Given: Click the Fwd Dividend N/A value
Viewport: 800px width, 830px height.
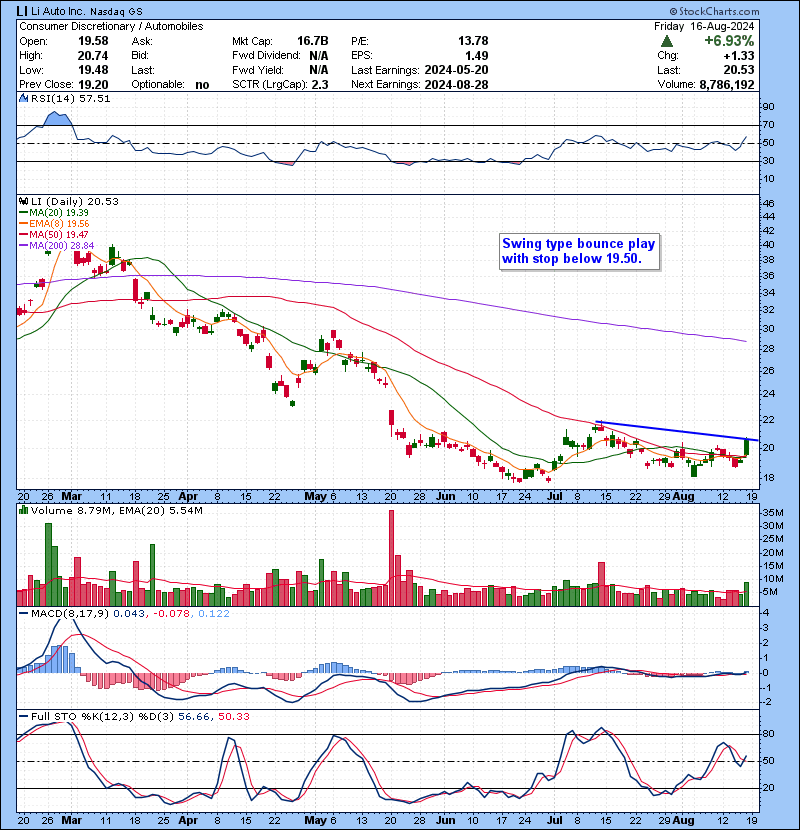Looking at the screenshot, I should (x=319, y=56).
